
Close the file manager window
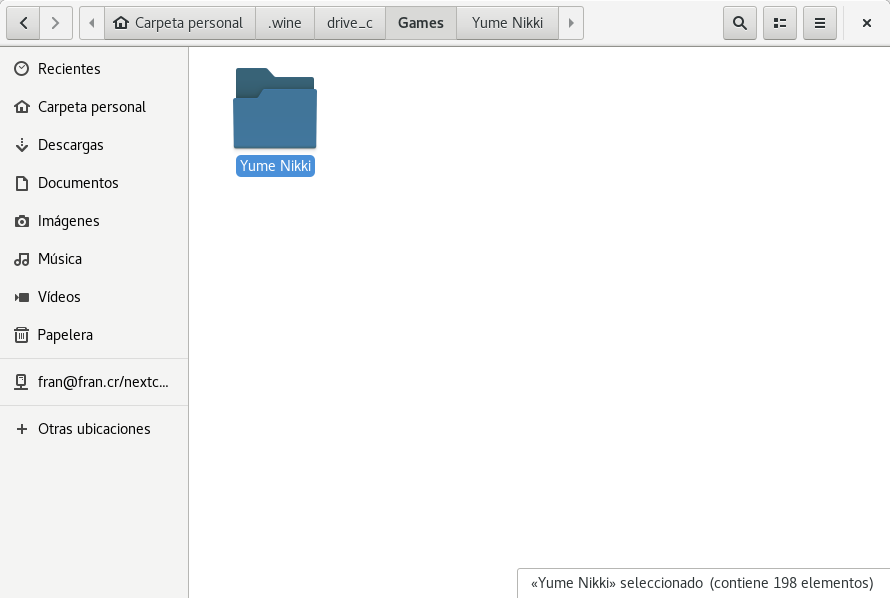click(867, 23)
